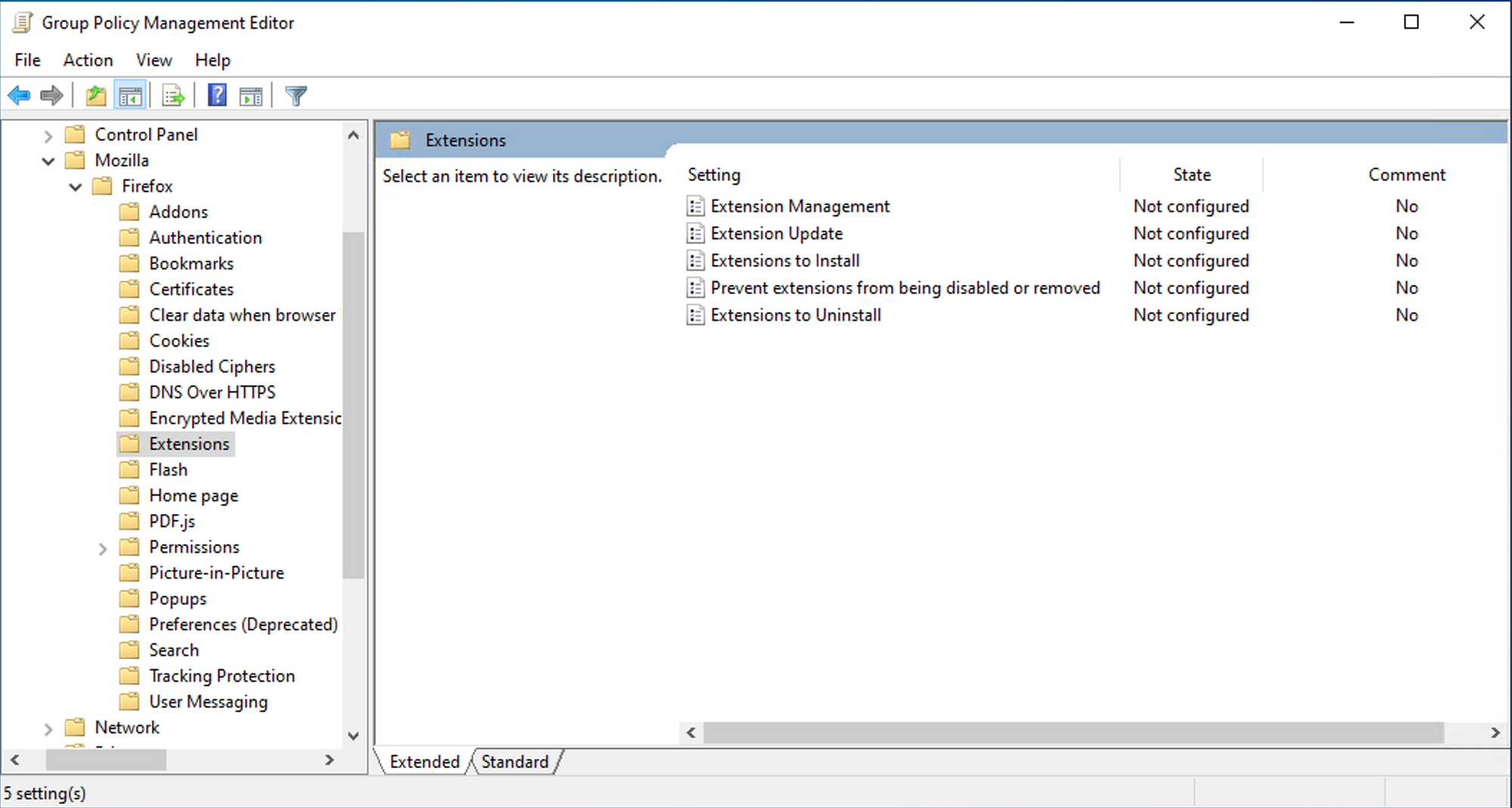Select Picture-in-Picture in the tree

(x=216, y=573)
